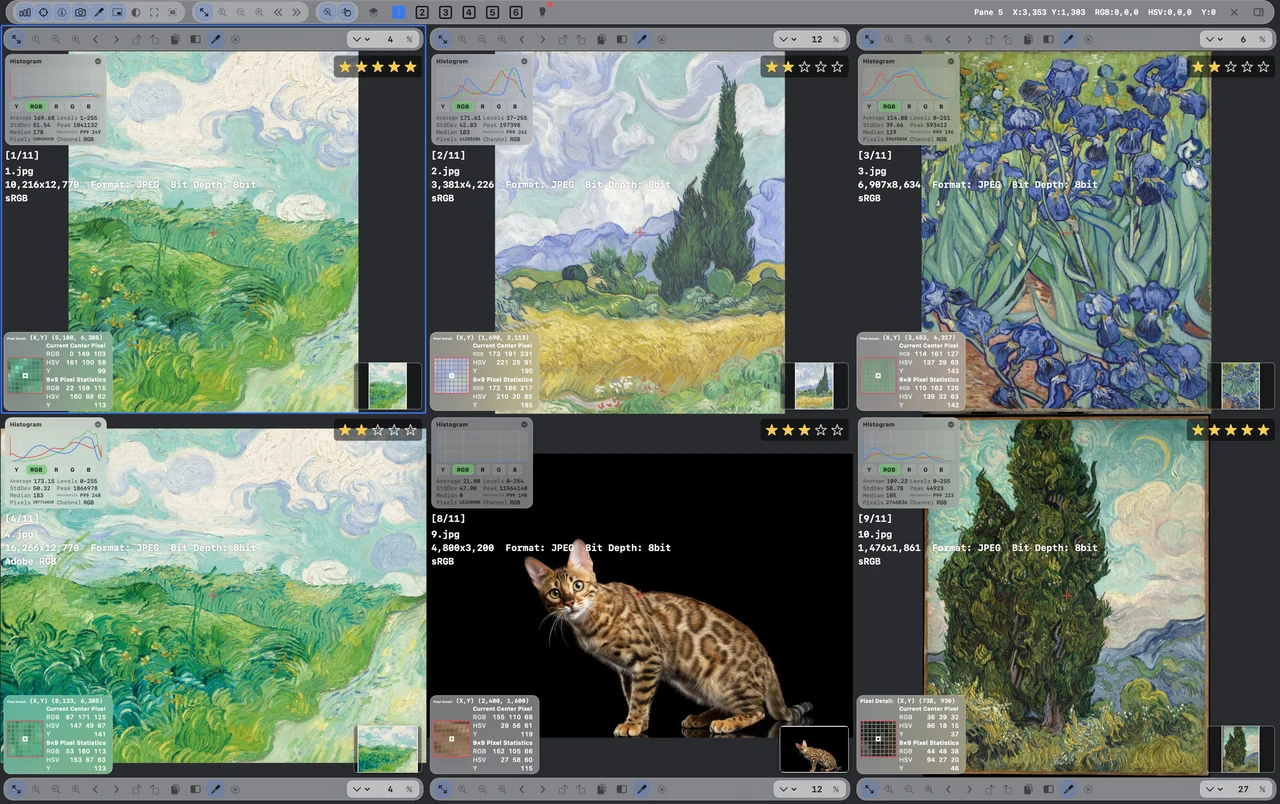Viewport: 1280px width, 804px height.
Task: Select RGB channel in 1.jpg histogram
Action: click(x=36, y=105)
